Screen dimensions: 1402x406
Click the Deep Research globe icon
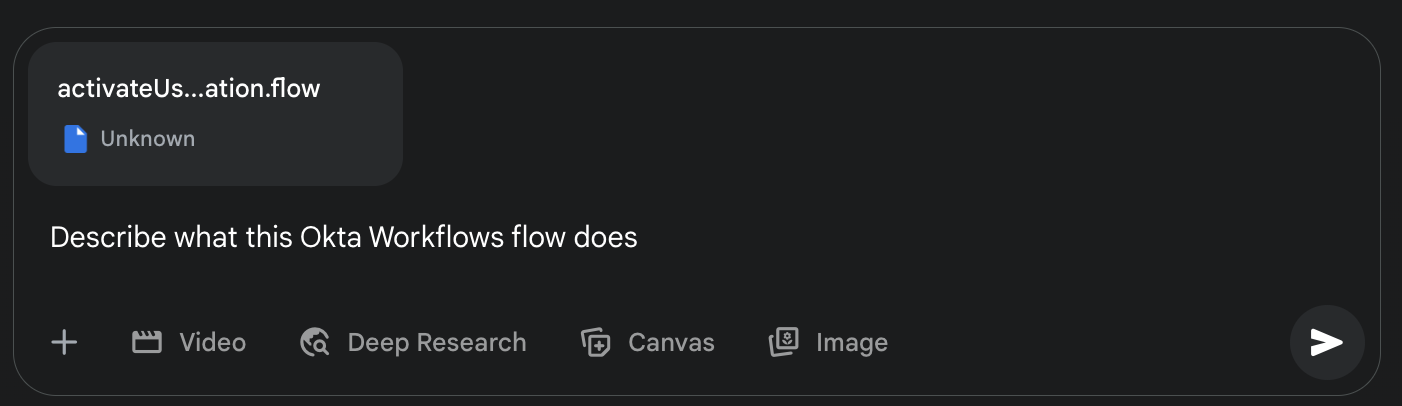[x=315, y=343]
